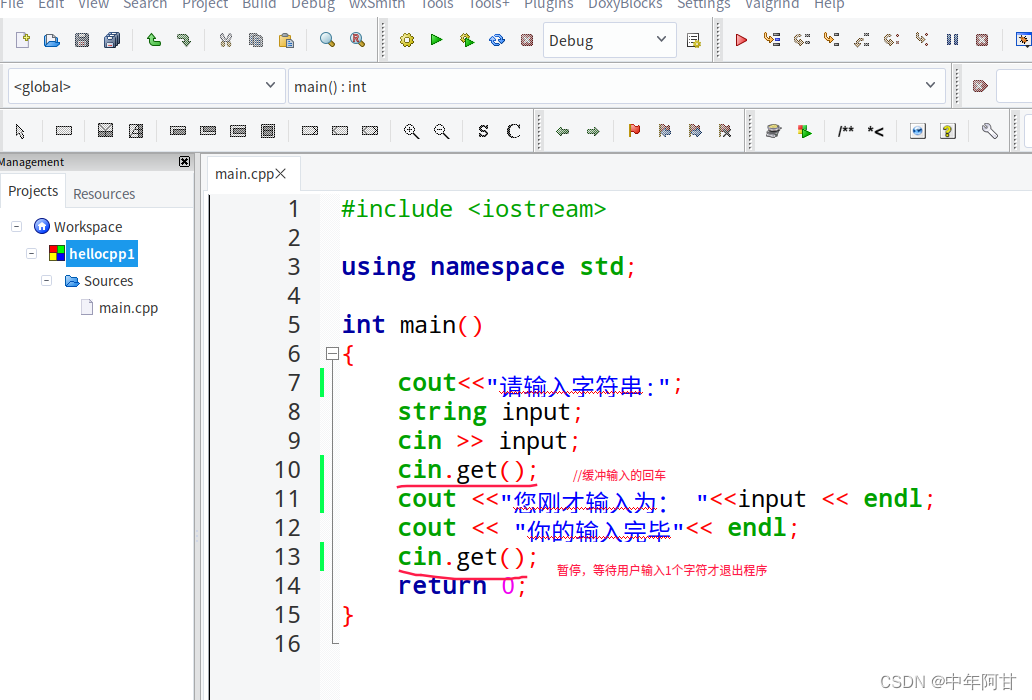
Task: Select the hellocpp1 project
Action: click(x=102, y=254)
